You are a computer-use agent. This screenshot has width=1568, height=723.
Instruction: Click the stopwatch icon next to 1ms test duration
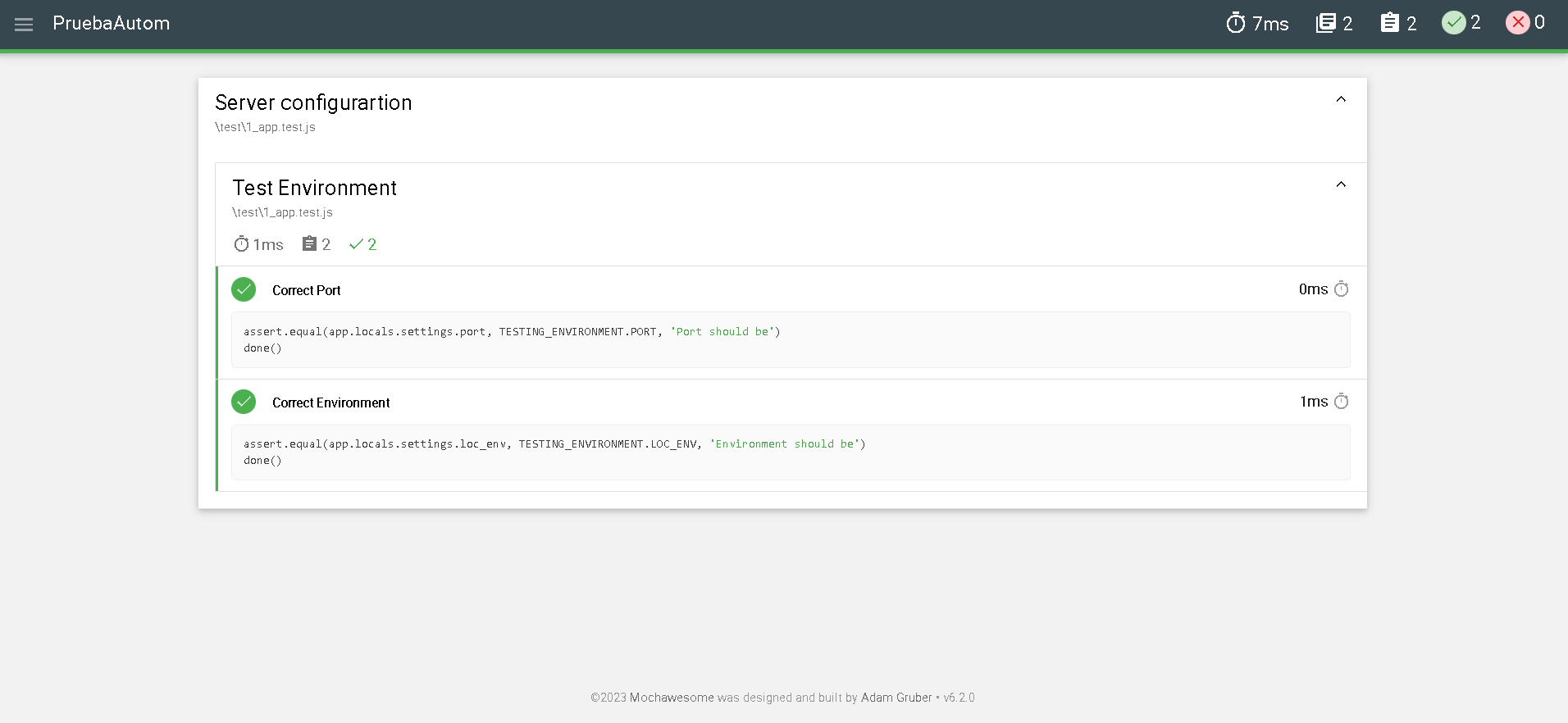click(x=1341, y=402)
